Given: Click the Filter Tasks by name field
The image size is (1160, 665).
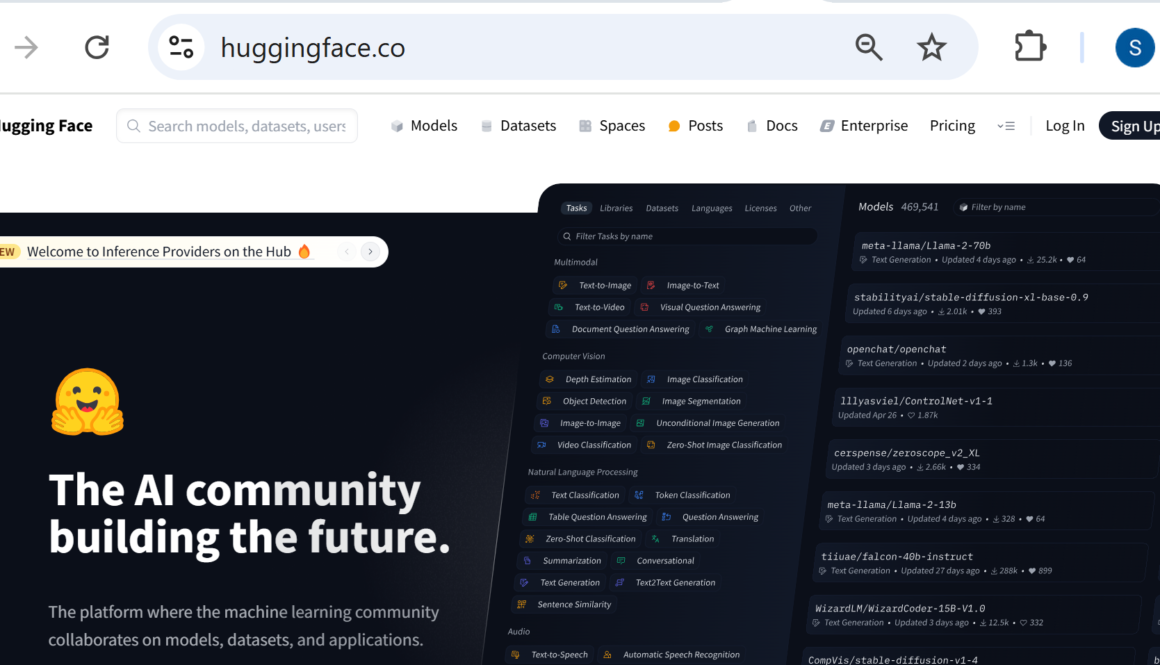Looking at the screenshot, I should coord(686,235).
